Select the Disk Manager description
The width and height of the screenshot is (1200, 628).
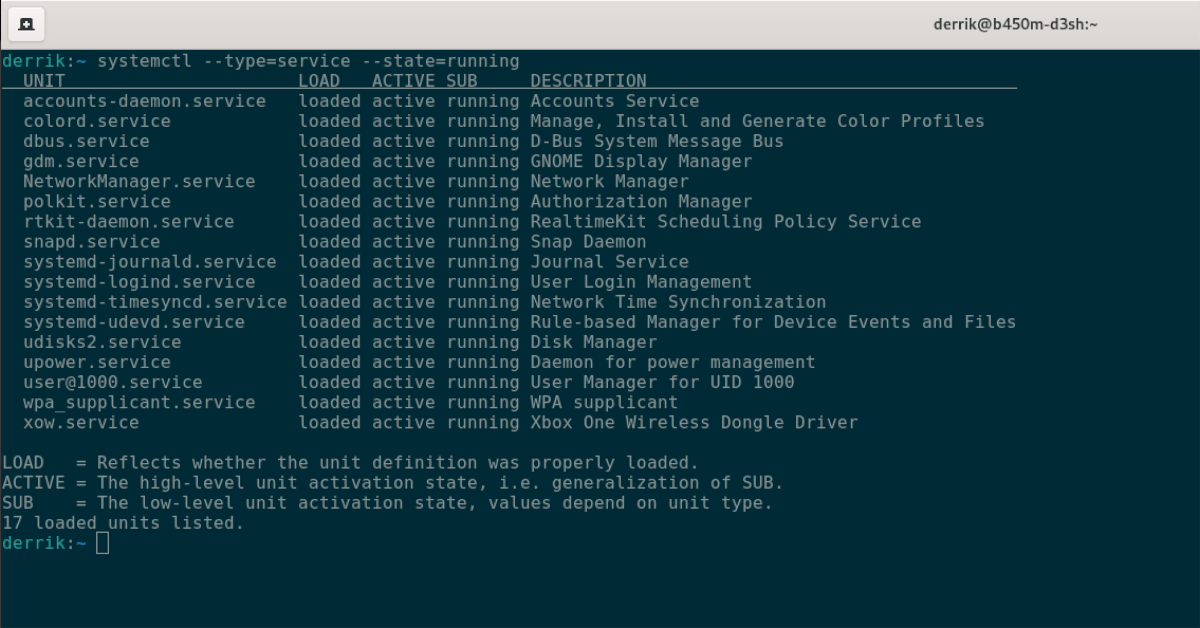click(594, 342)
